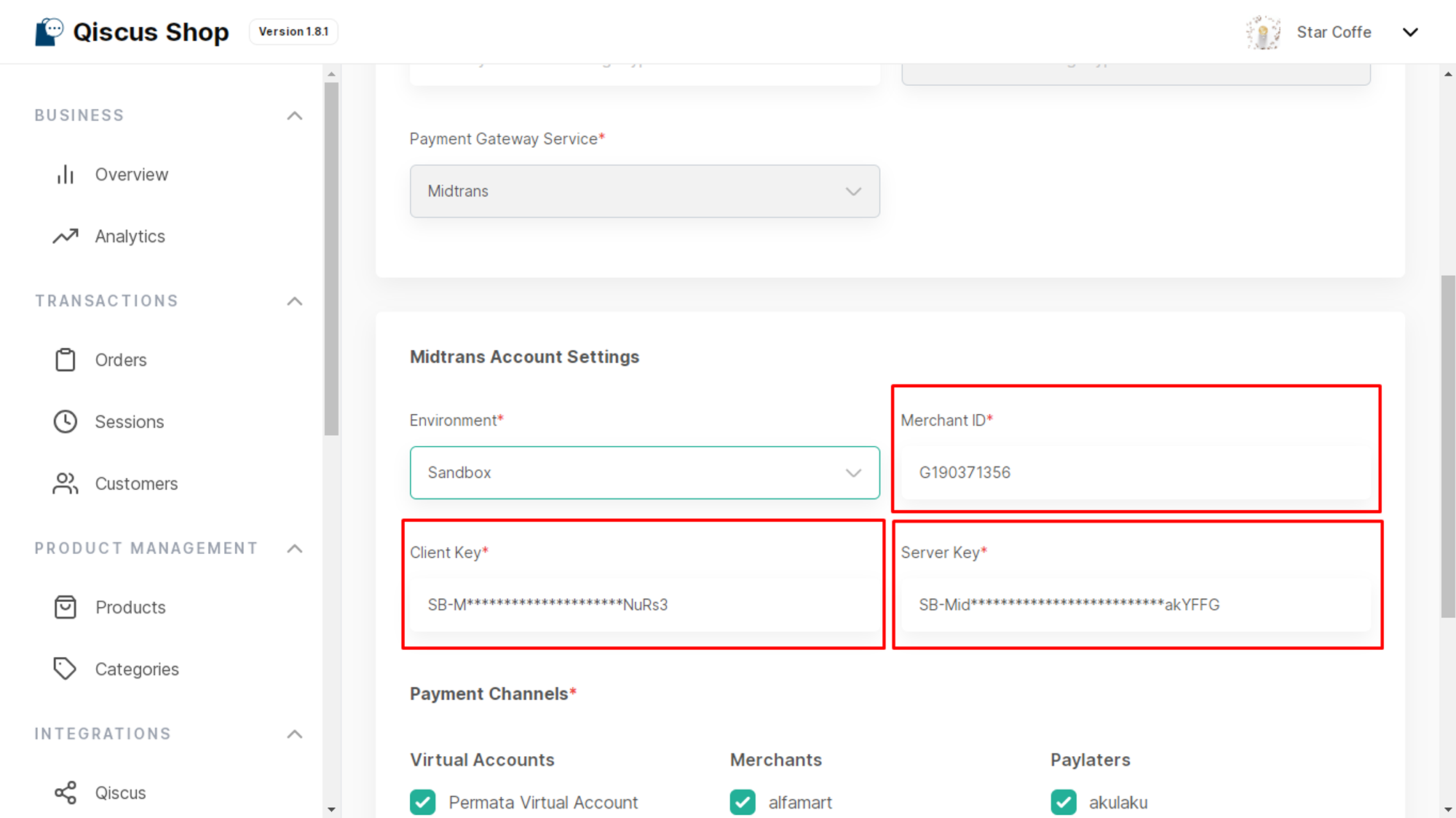Click the Midtrans Account Settings heading

point(524,357)
